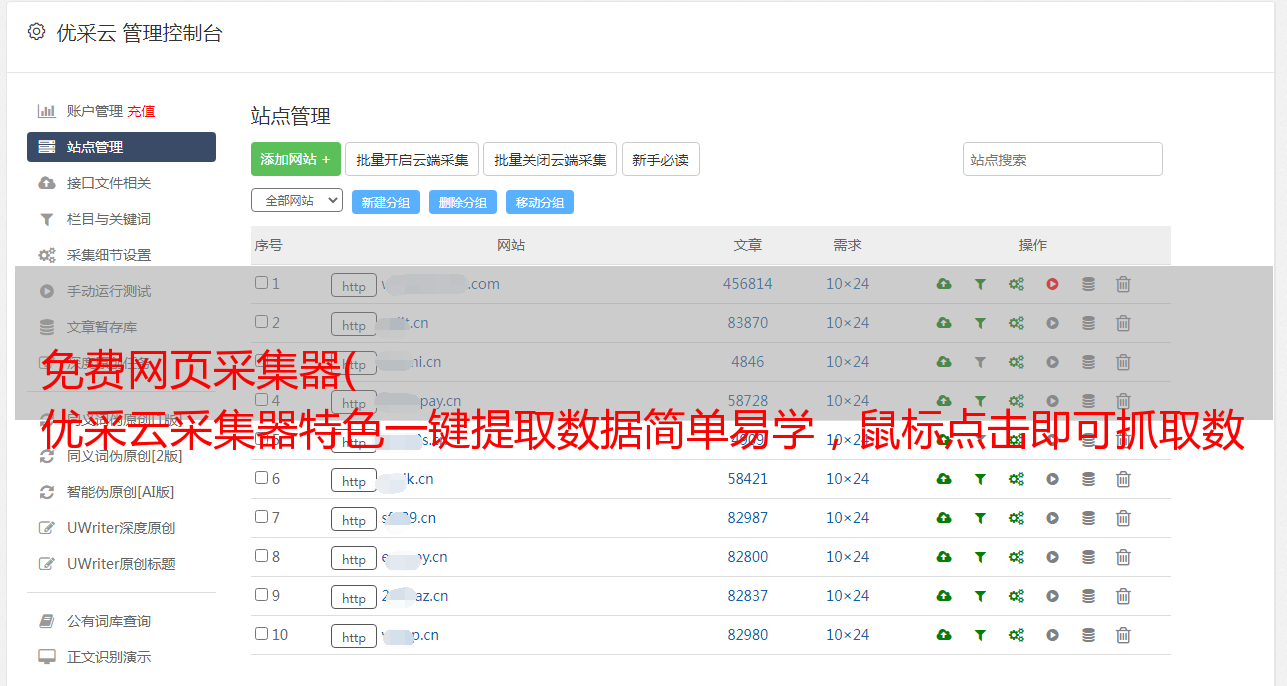Click play icon in row 9
Viewport: 1287px width, 686px height.
pos(1052,596)
